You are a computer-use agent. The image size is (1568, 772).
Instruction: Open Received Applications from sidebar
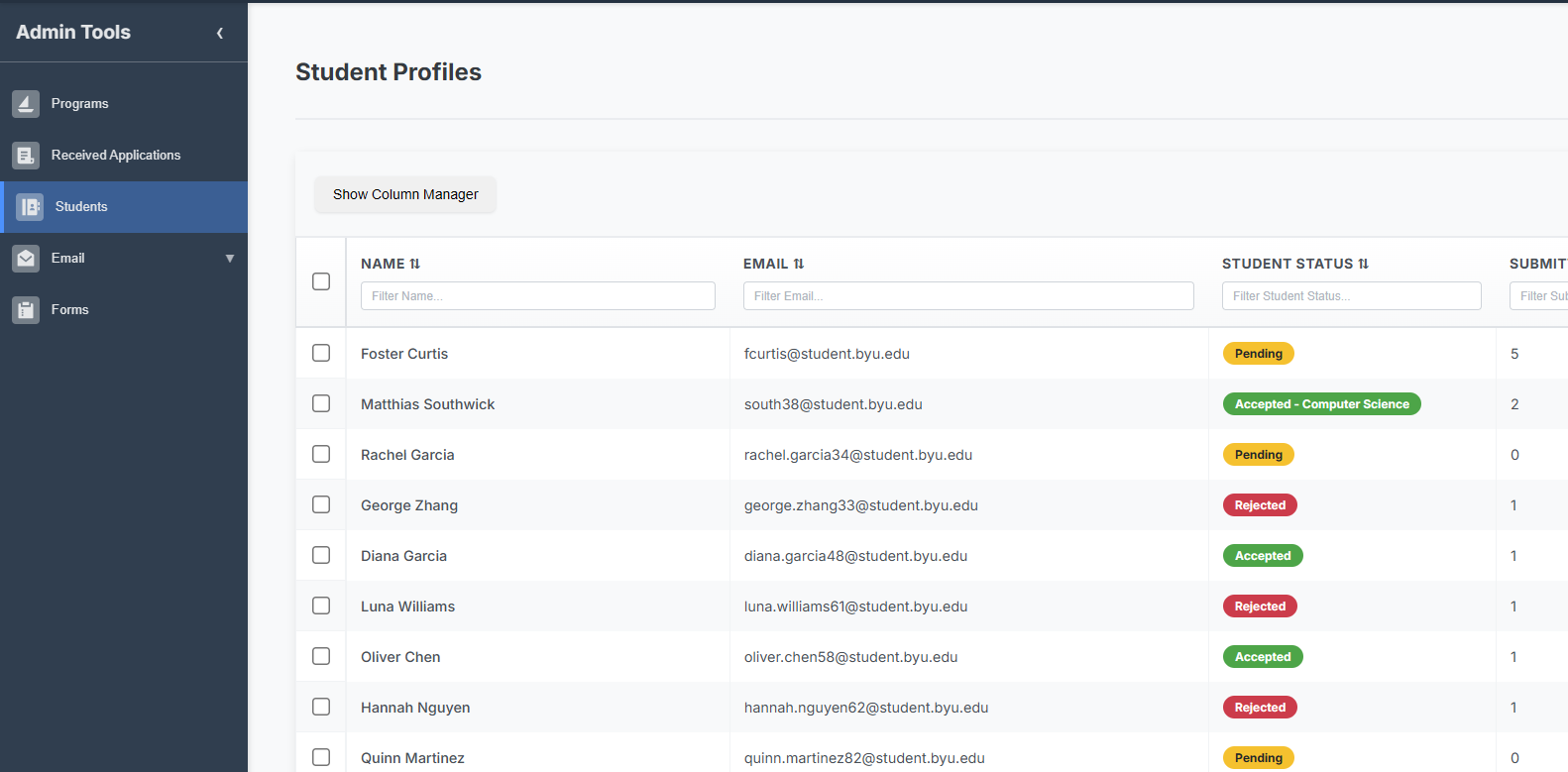pos(116,156)
